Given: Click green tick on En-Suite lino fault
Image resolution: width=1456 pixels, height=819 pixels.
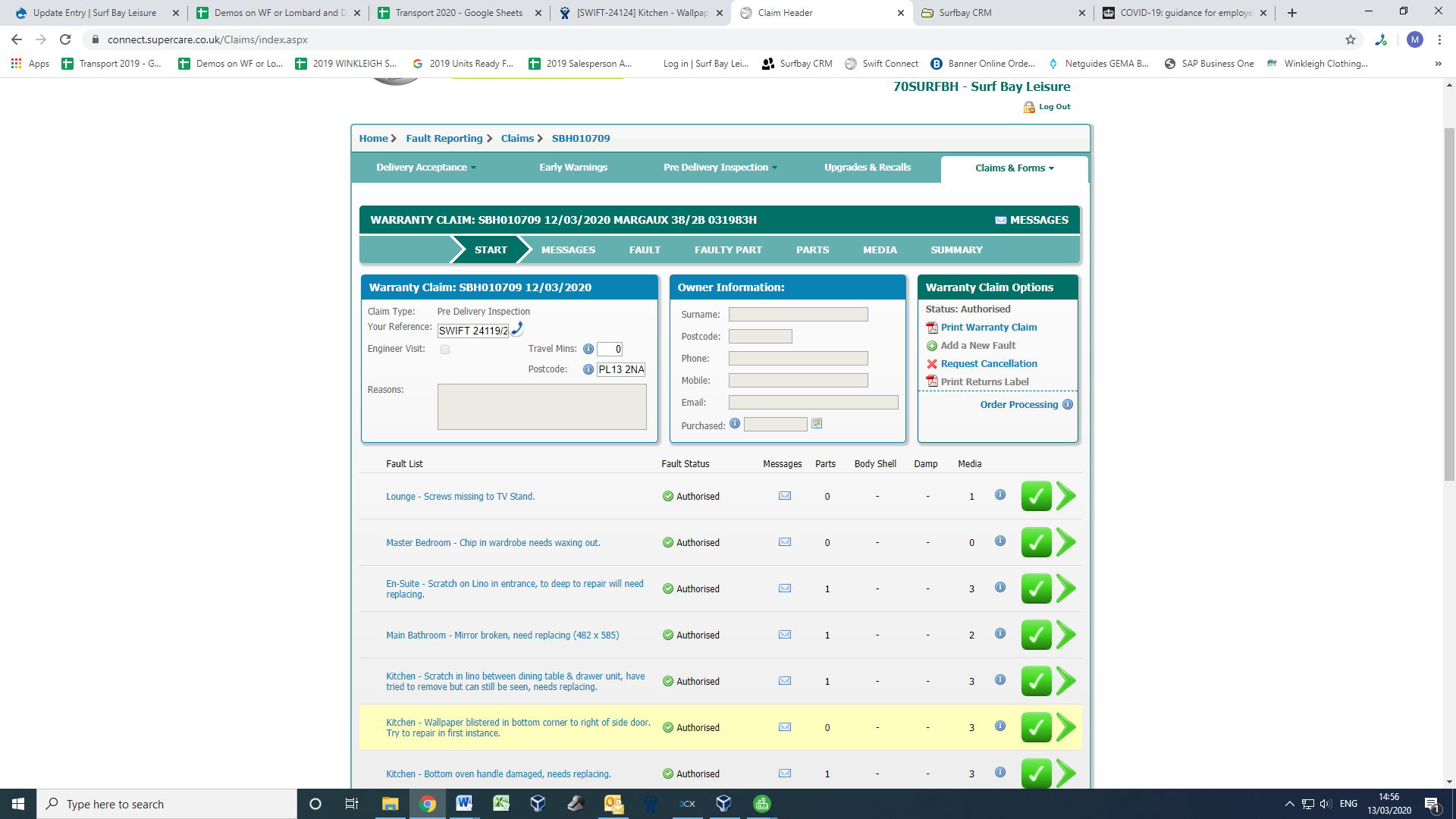Looking at the screenshot, I should tap(1036, 588).
